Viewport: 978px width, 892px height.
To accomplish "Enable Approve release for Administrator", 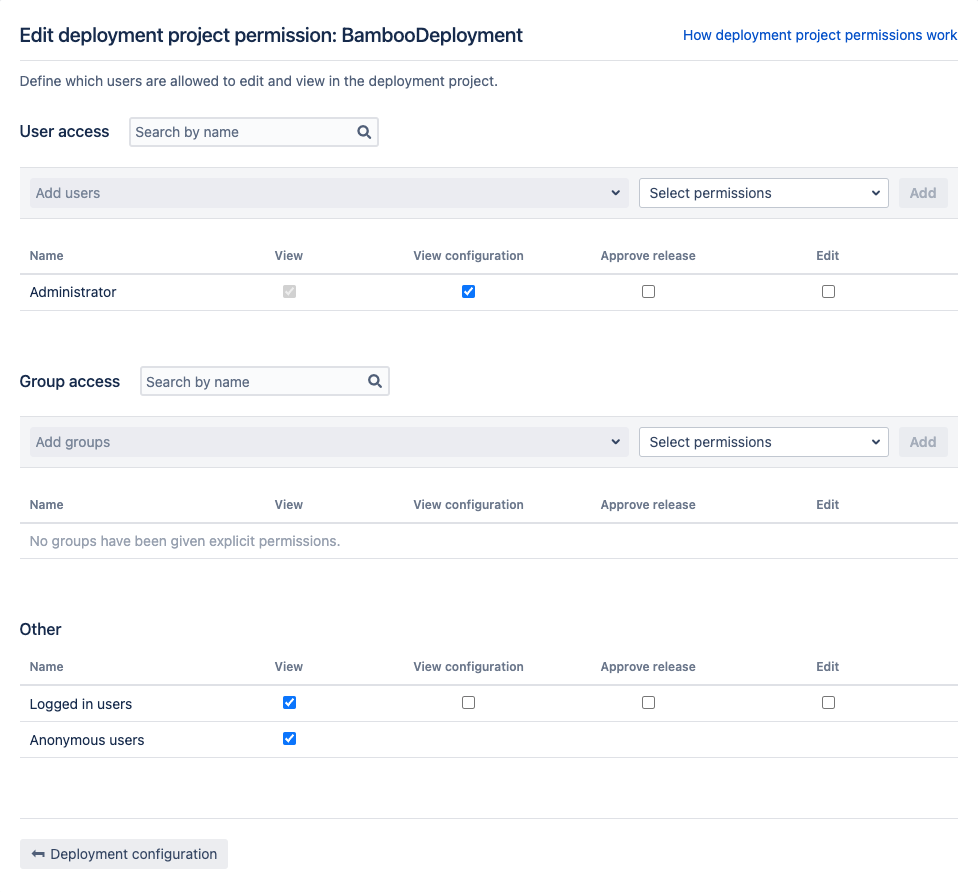I will [x=649, y=291].
